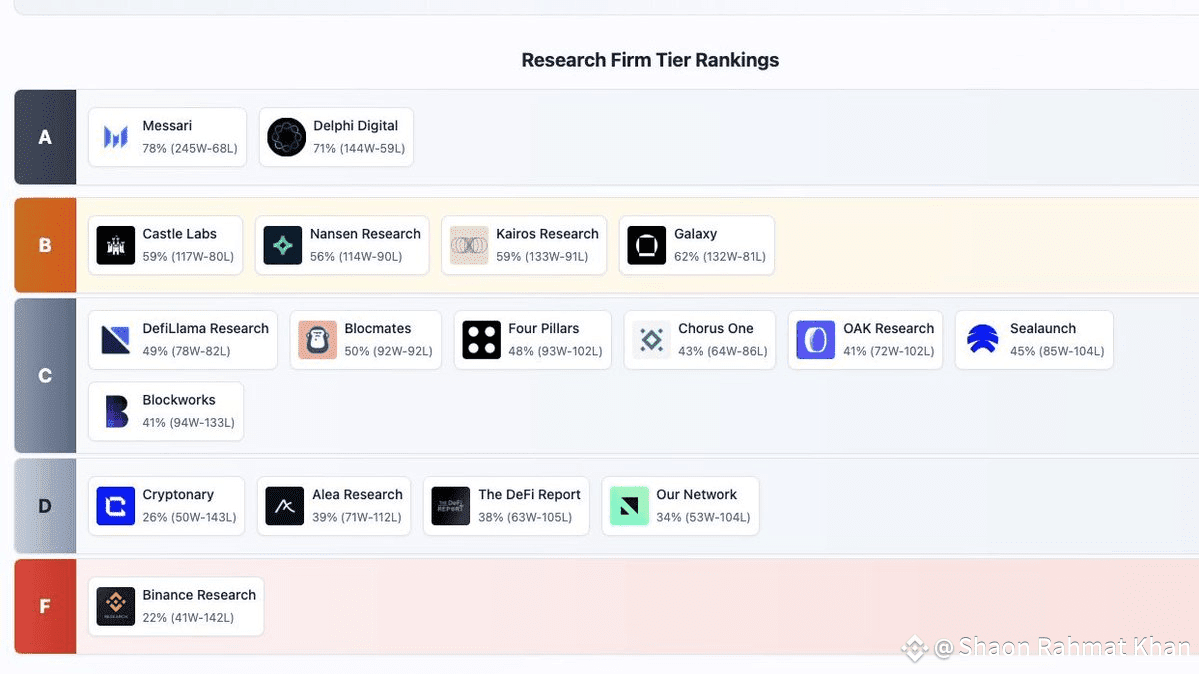1199x674 pixels.
Task: Select the Castle Labs castle icon
Action: [x=115, y=246]
